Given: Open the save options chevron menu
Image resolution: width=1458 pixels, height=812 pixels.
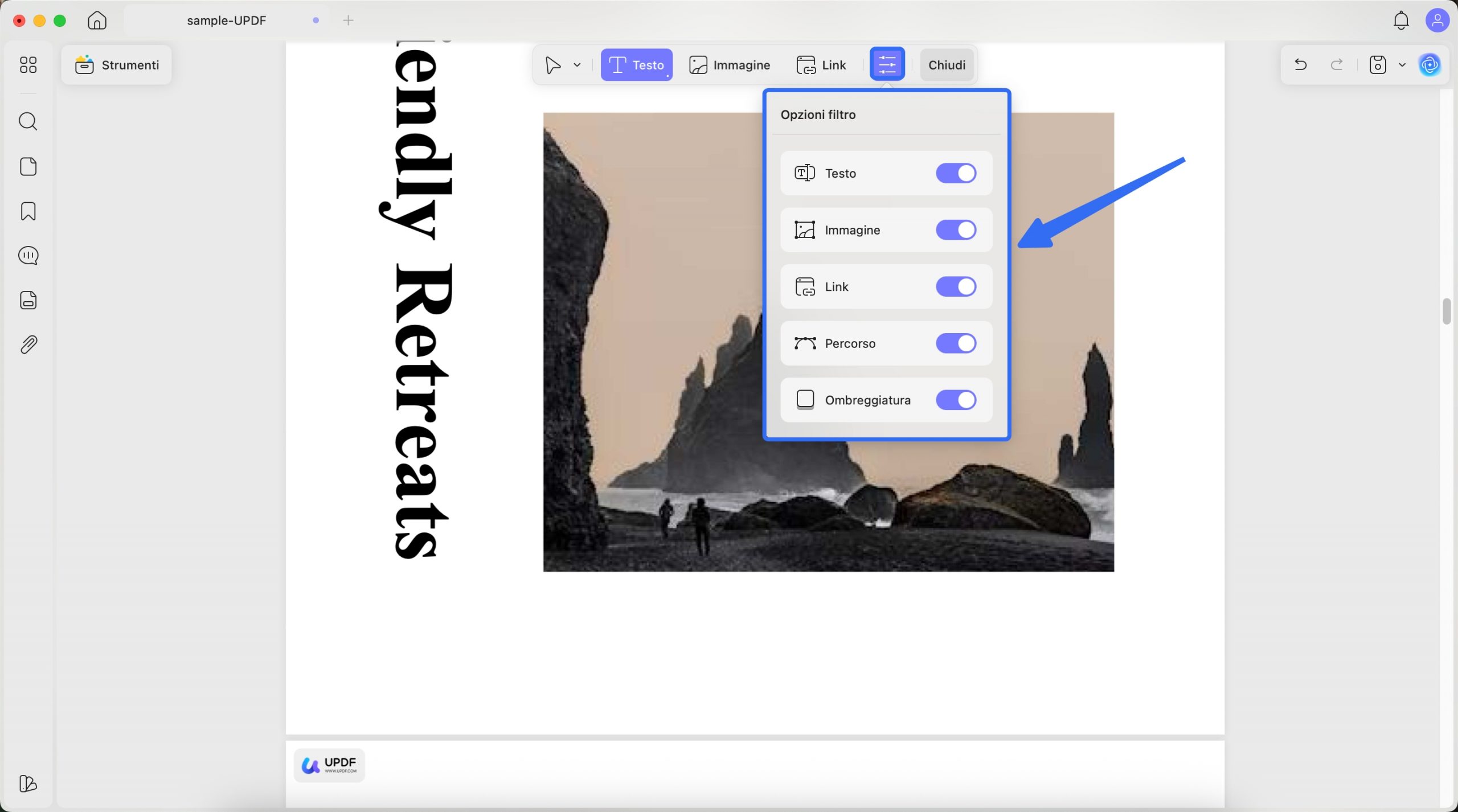Looking at the screenshot, I should click(1401, 64).
